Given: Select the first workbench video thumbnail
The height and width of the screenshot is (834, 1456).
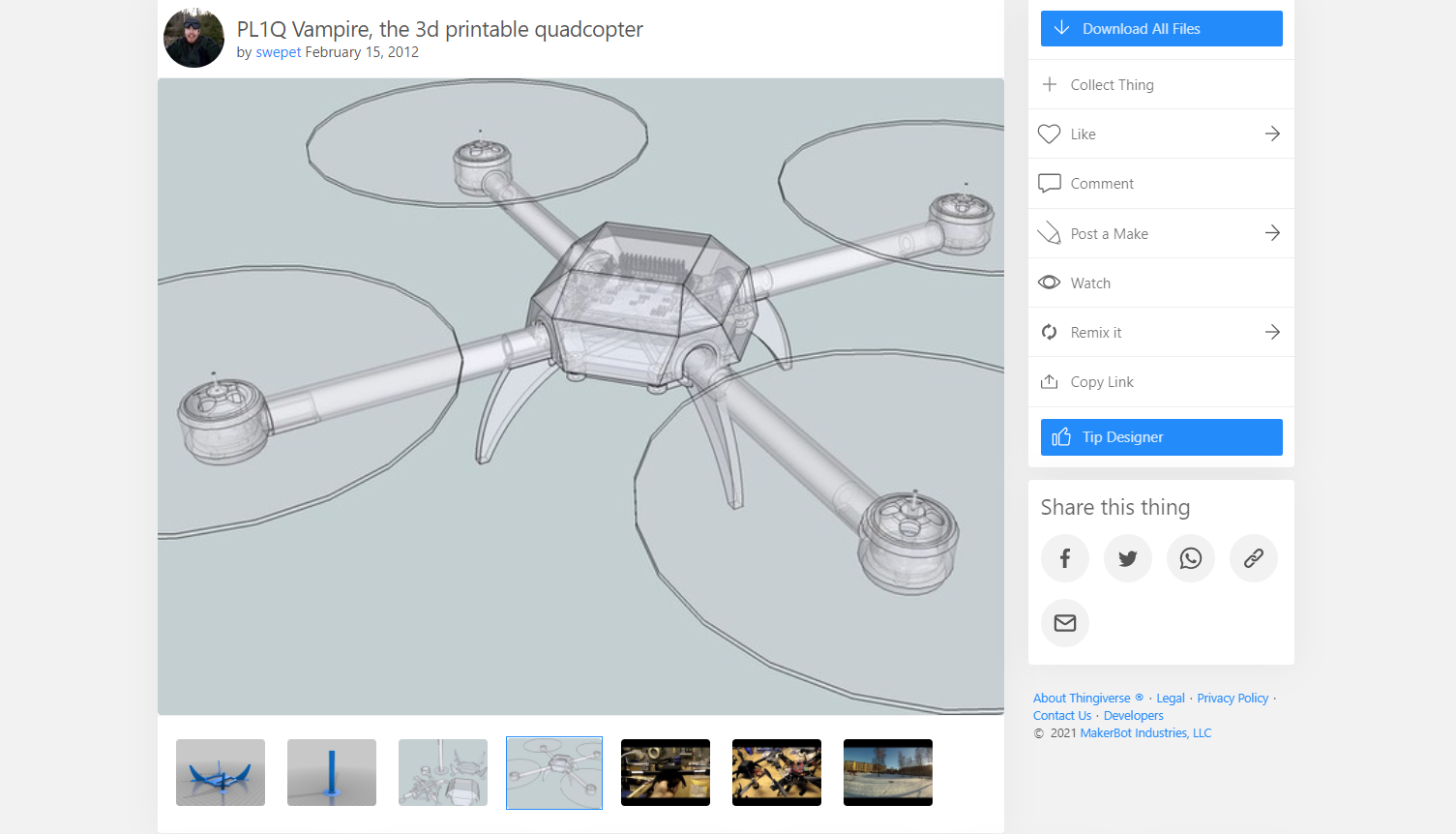Looking at the screenshot, I should 666,772.
